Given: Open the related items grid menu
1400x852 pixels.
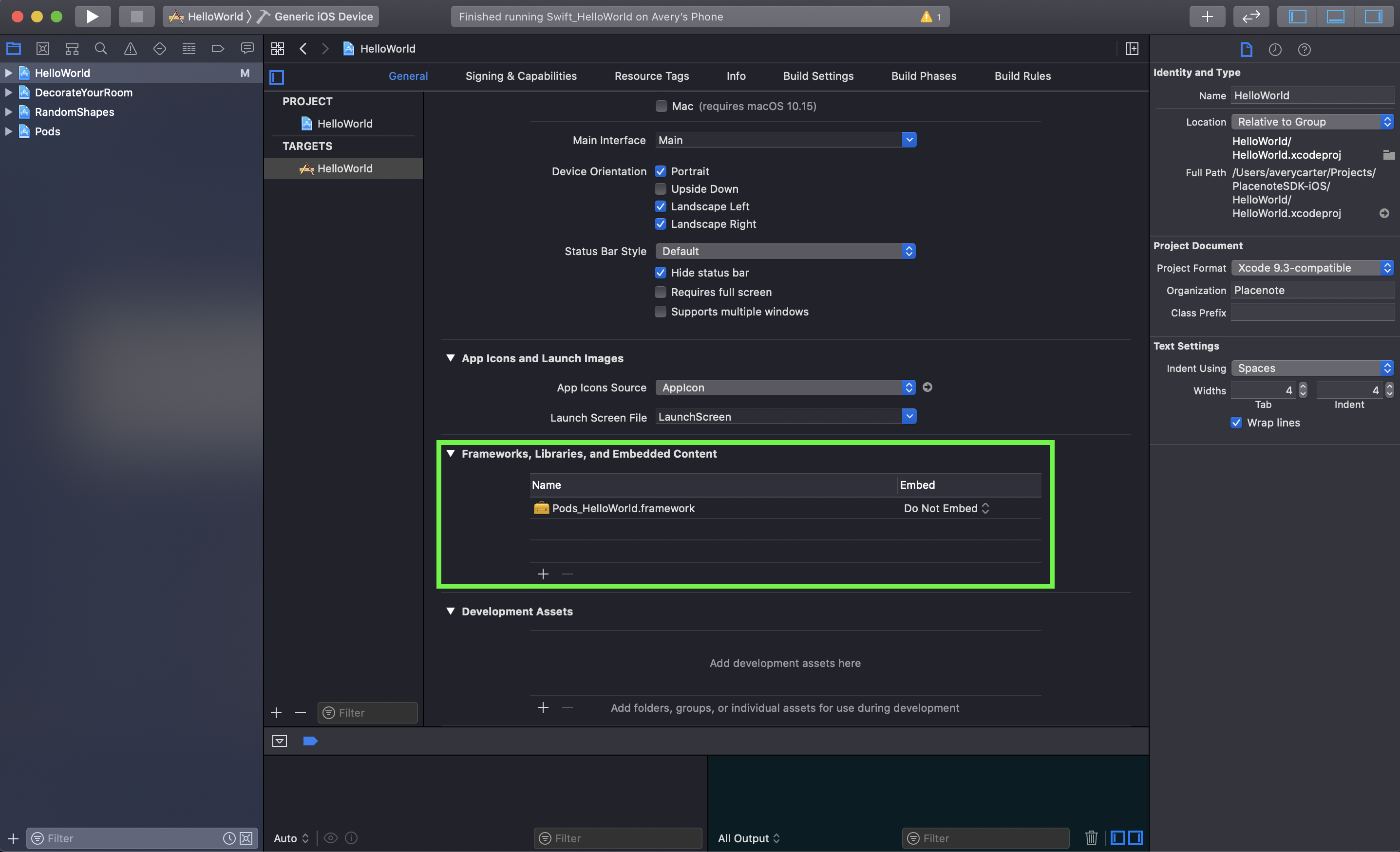Looking at the screenshot, I should 277,49.
